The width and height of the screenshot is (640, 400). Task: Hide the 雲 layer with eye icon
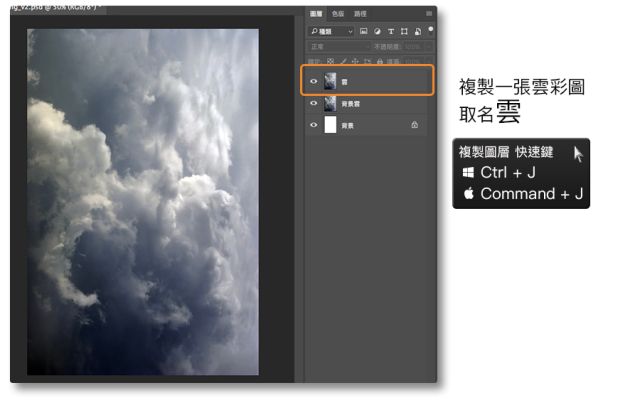pyautogui.click(x=314, y=81)
